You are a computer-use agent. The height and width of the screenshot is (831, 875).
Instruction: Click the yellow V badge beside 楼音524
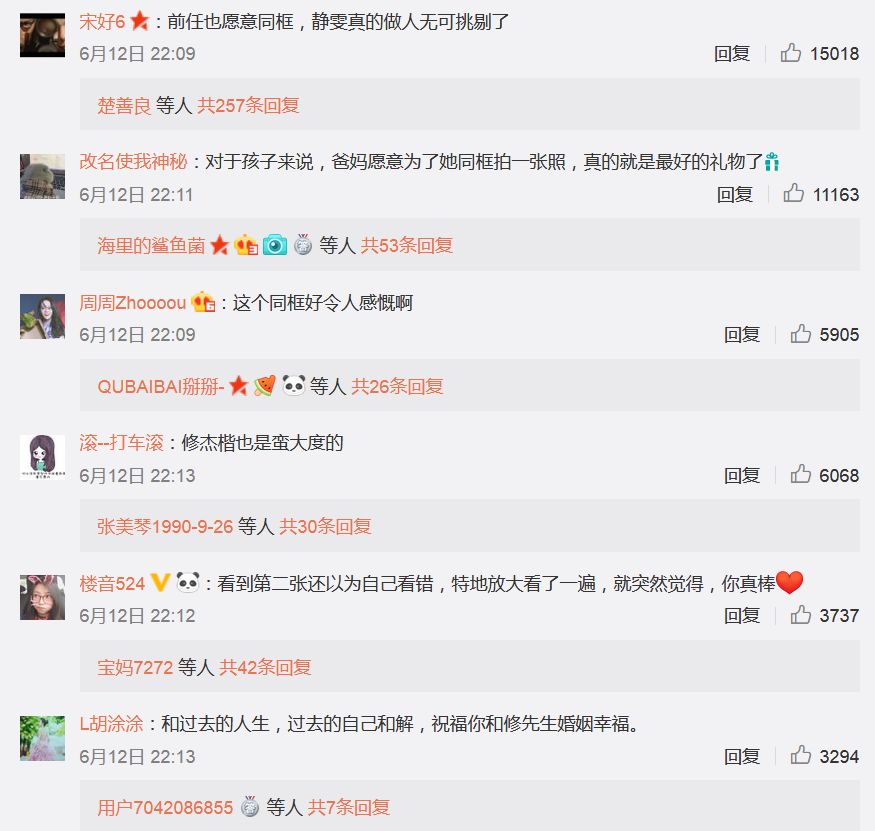pos(160,583)
